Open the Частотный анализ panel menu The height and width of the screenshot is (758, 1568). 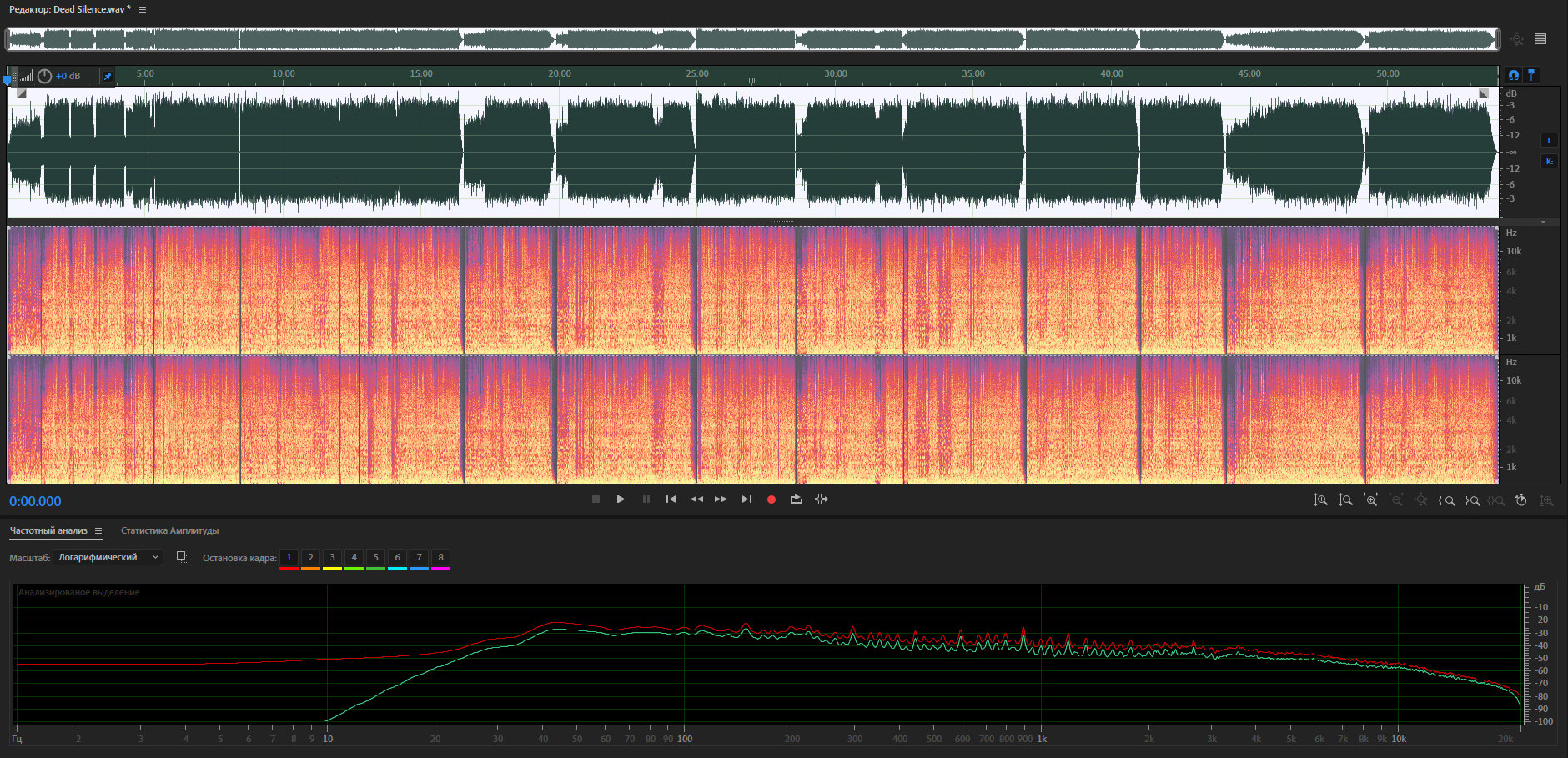click(98, 531)
